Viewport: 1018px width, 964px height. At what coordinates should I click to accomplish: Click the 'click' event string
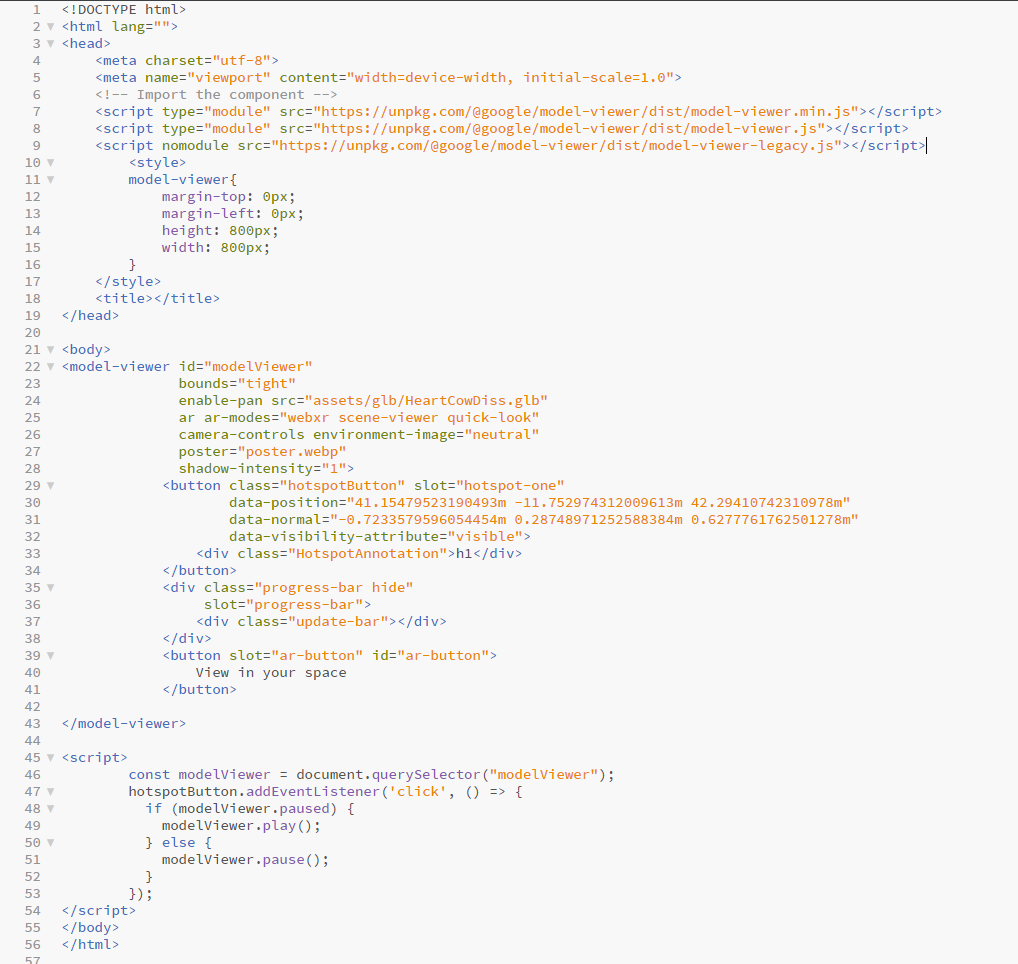(x=417, y=791)
